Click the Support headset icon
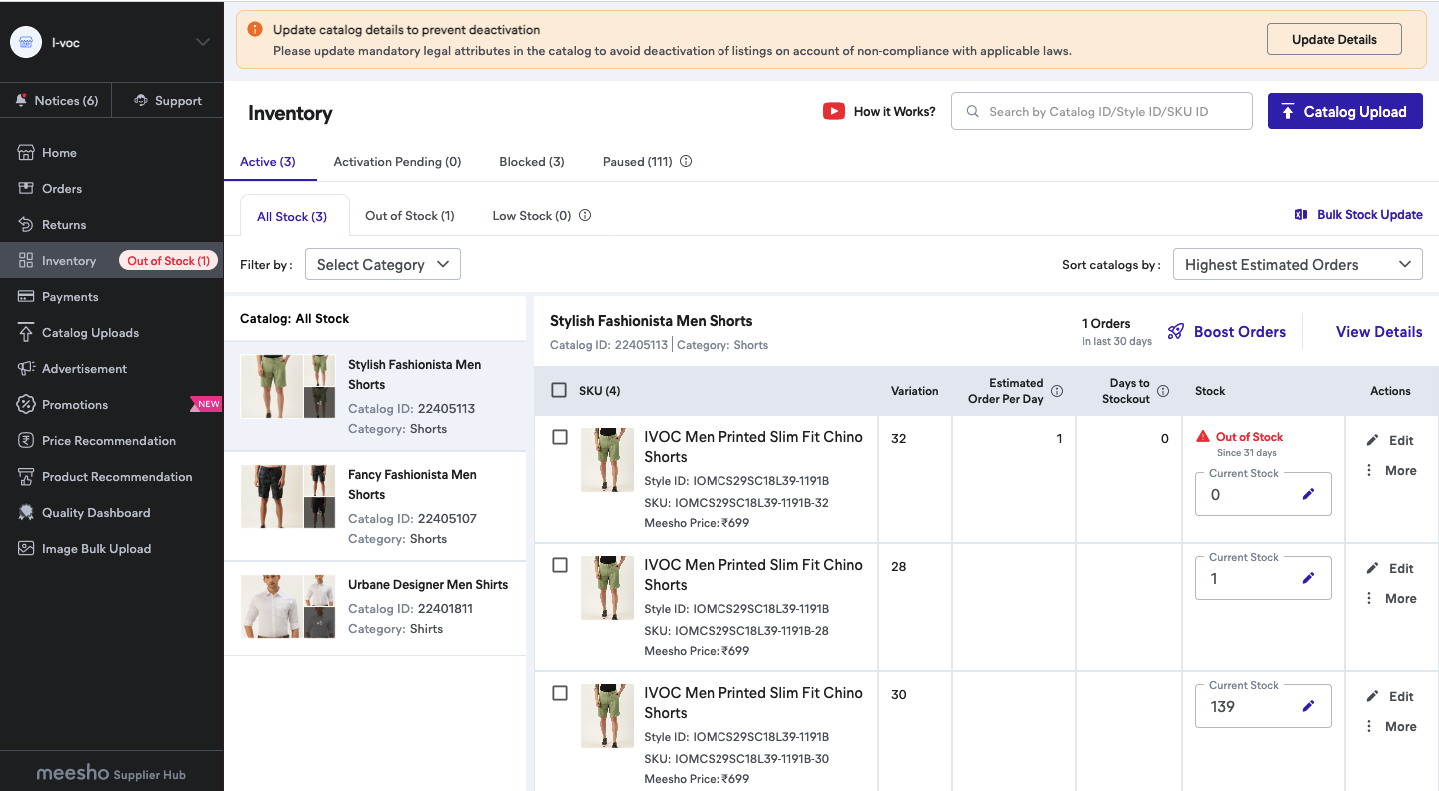Screen dimensions: 1439x791 point(141,101)
